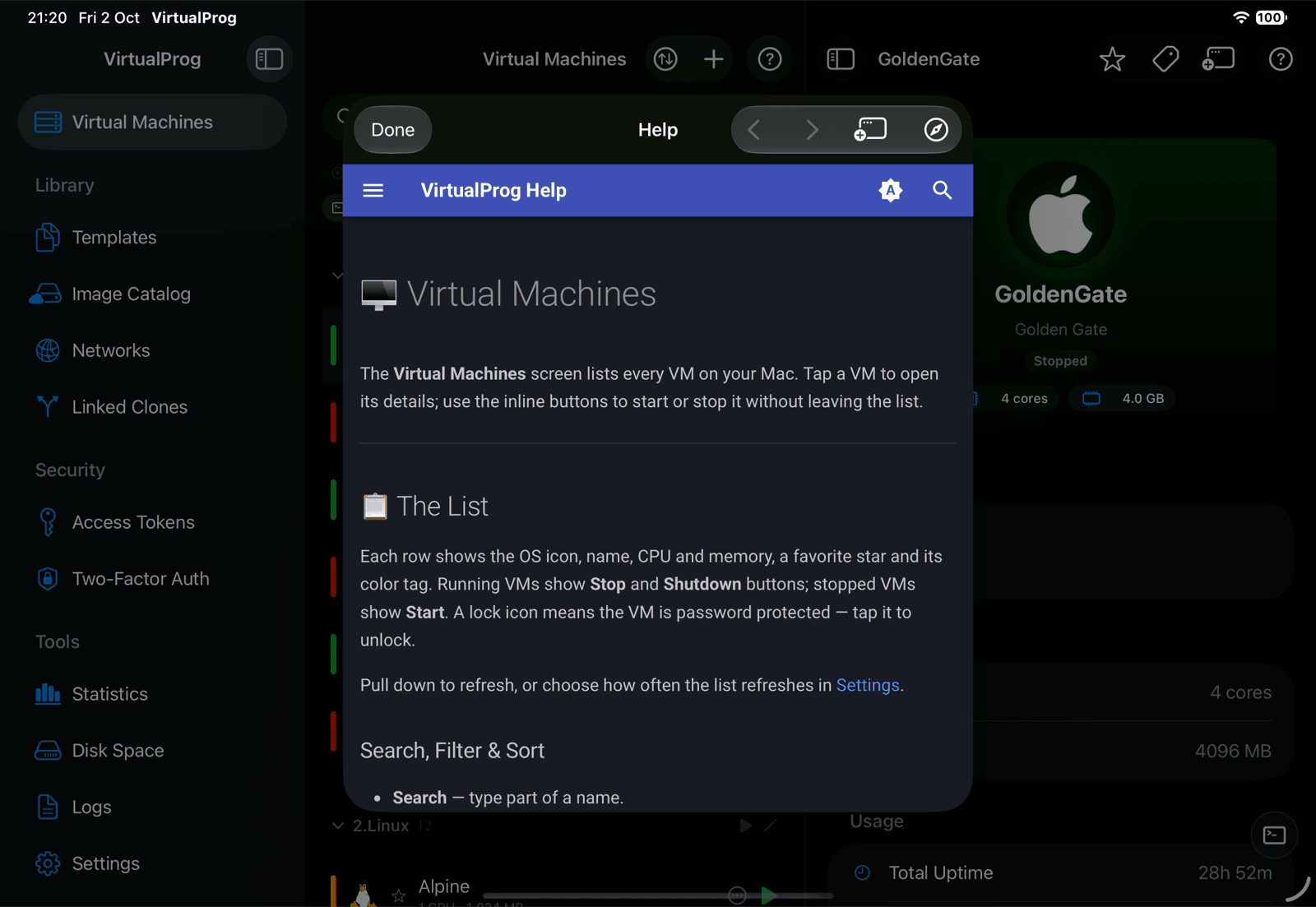Click the Total Uptime row

(1061, 873)
